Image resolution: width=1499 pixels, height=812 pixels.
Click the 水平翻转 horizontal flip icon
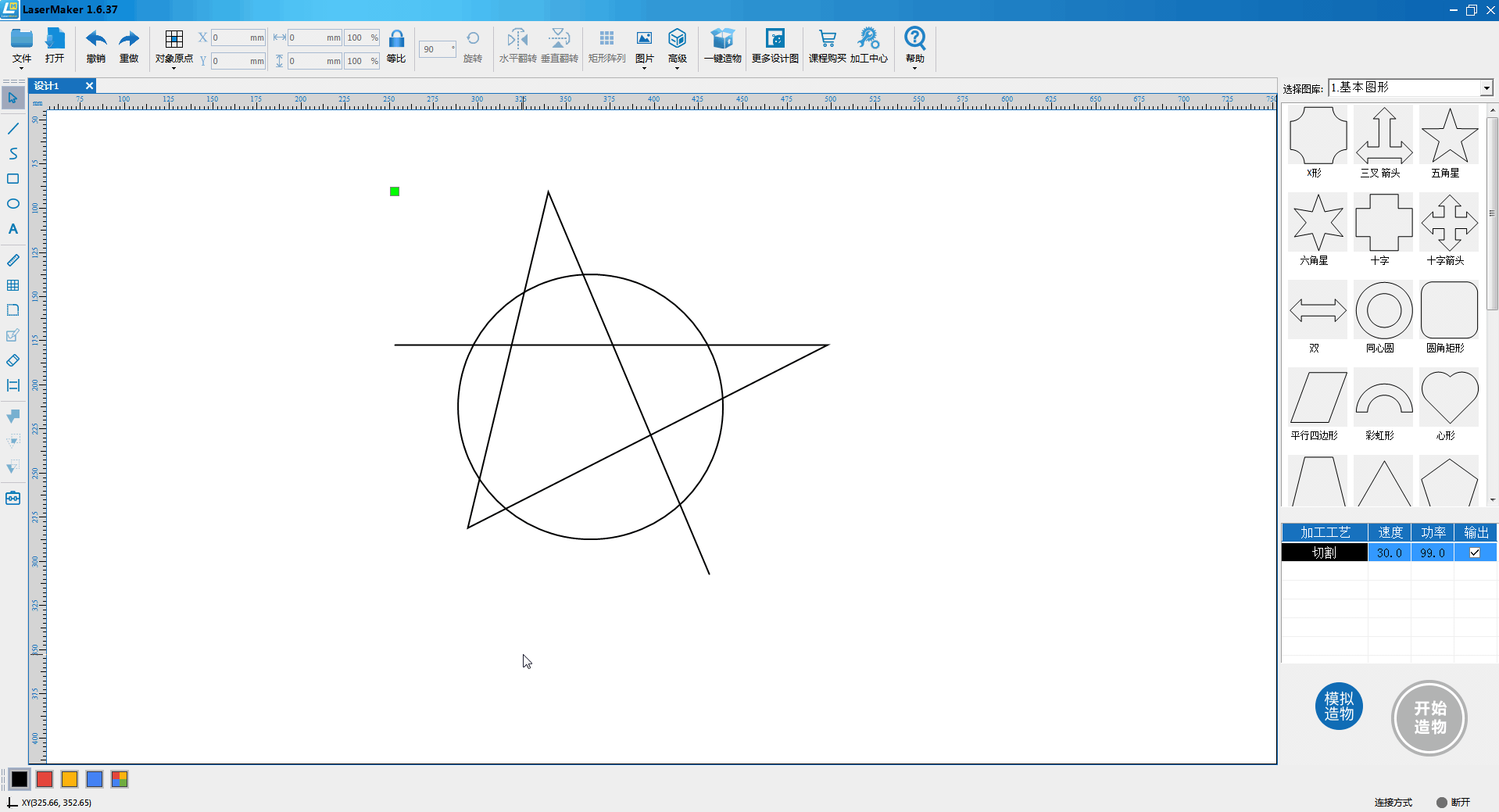517,38
